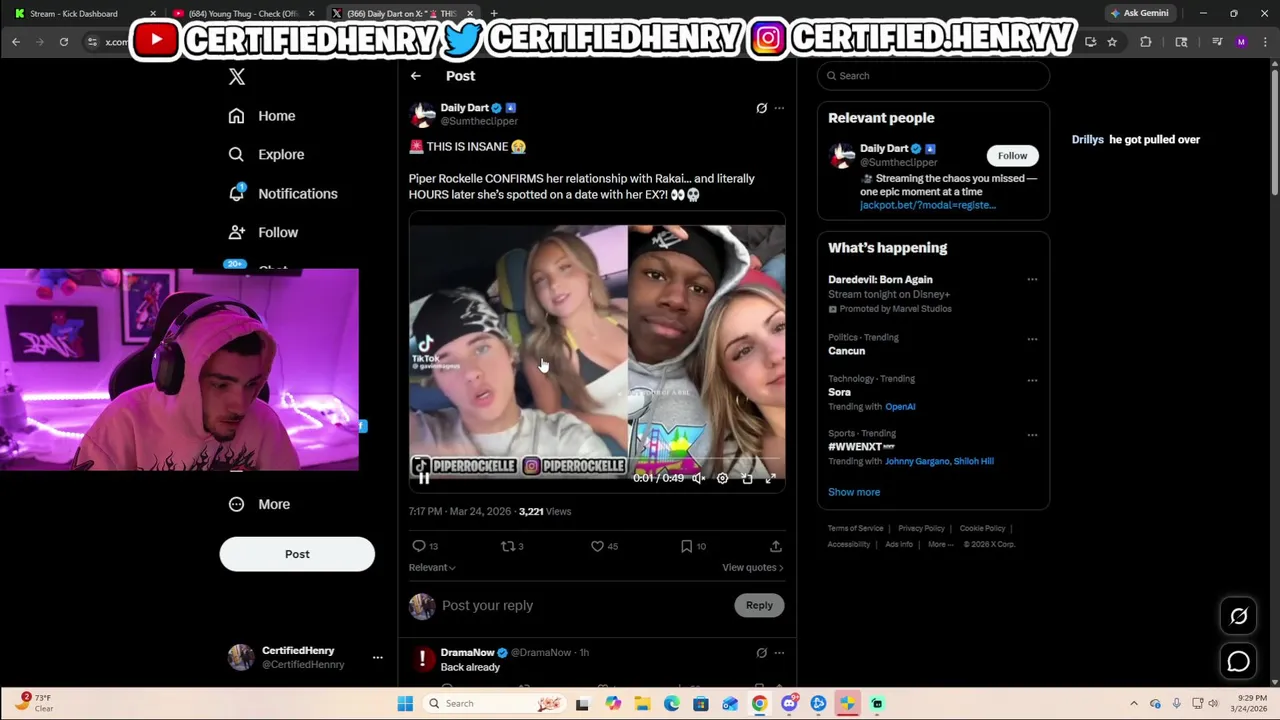Open account menu next to CertifiedHenry

coord(377,657)
